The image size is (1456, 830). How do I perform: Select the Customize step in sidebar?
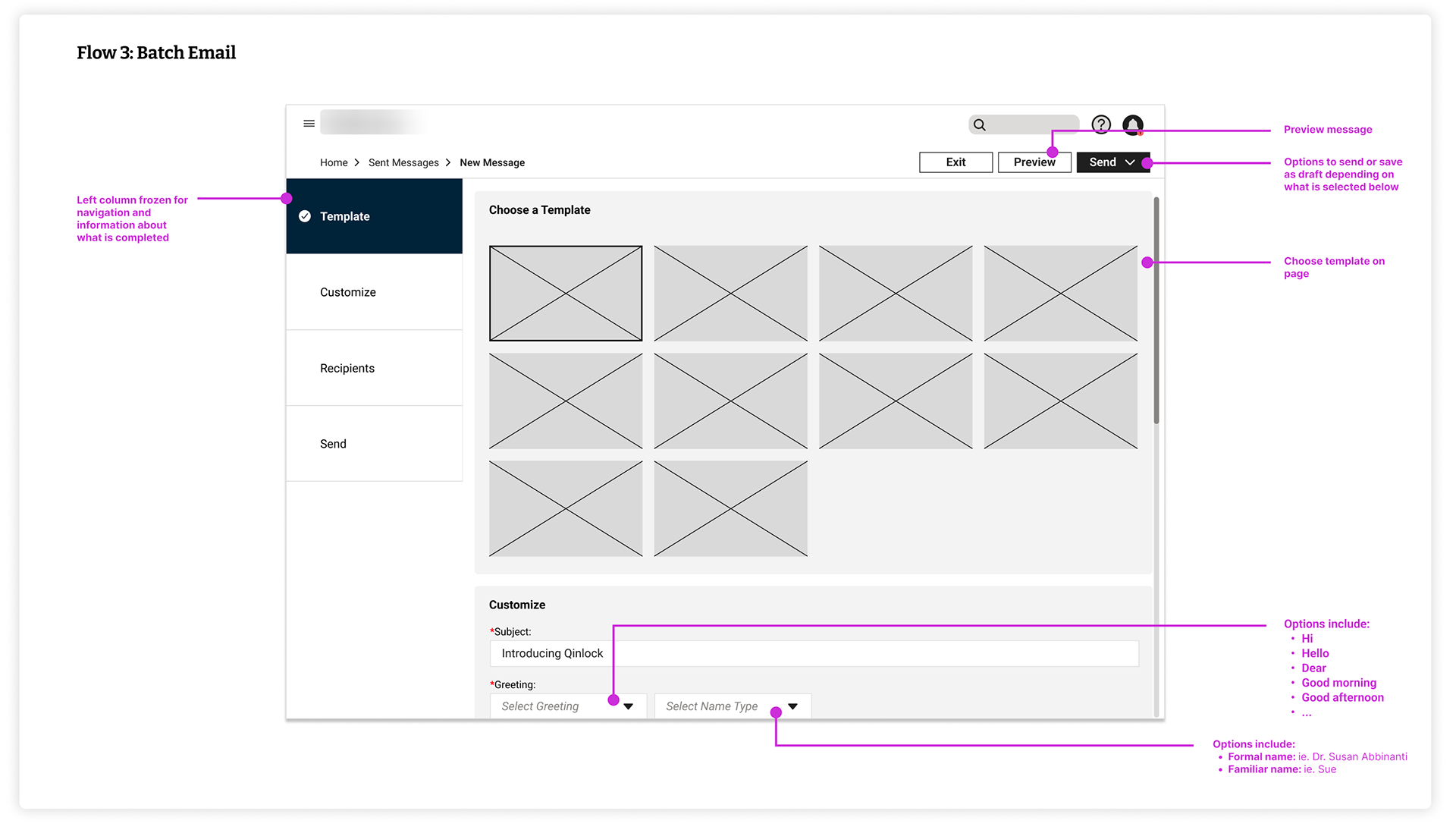(x=374, y=292)
